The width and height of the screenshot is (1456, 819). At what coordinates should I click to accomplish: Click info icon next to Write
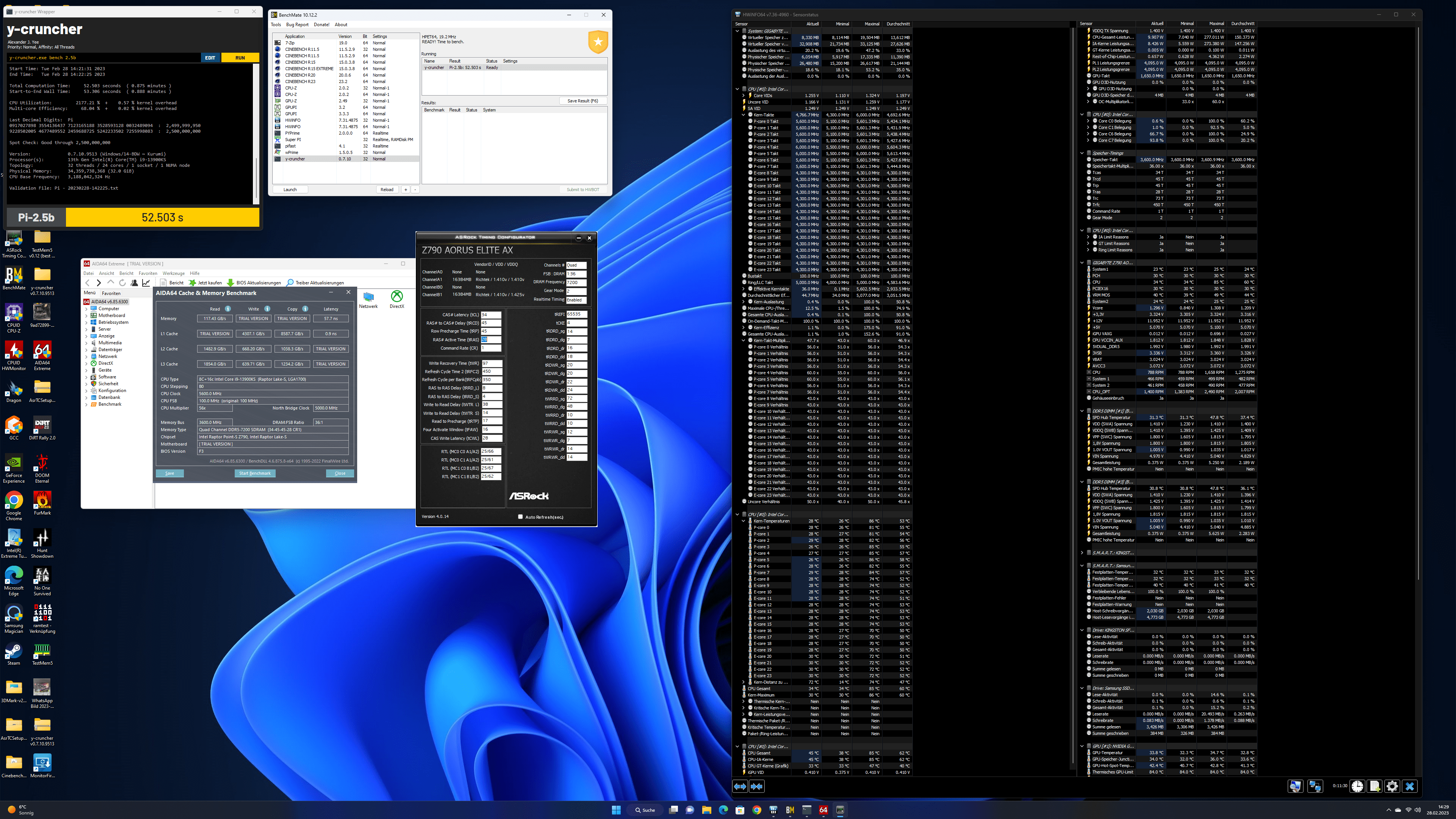[x=267, y=309]
